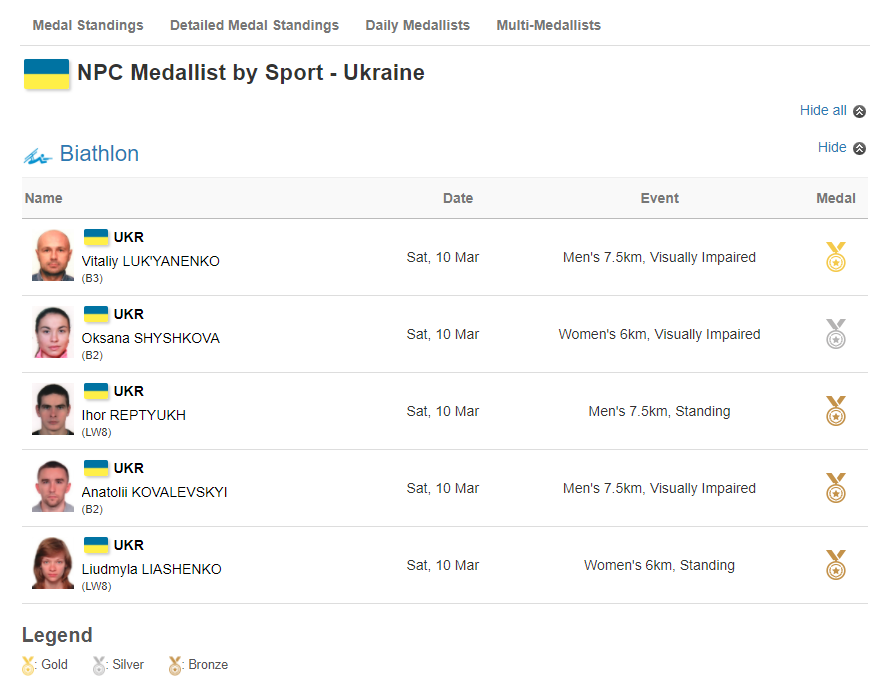The image size is (888, 688).
Task: Click Vitaliy Luk'yanenko's gold medal icon
Action: pos(835,257)
